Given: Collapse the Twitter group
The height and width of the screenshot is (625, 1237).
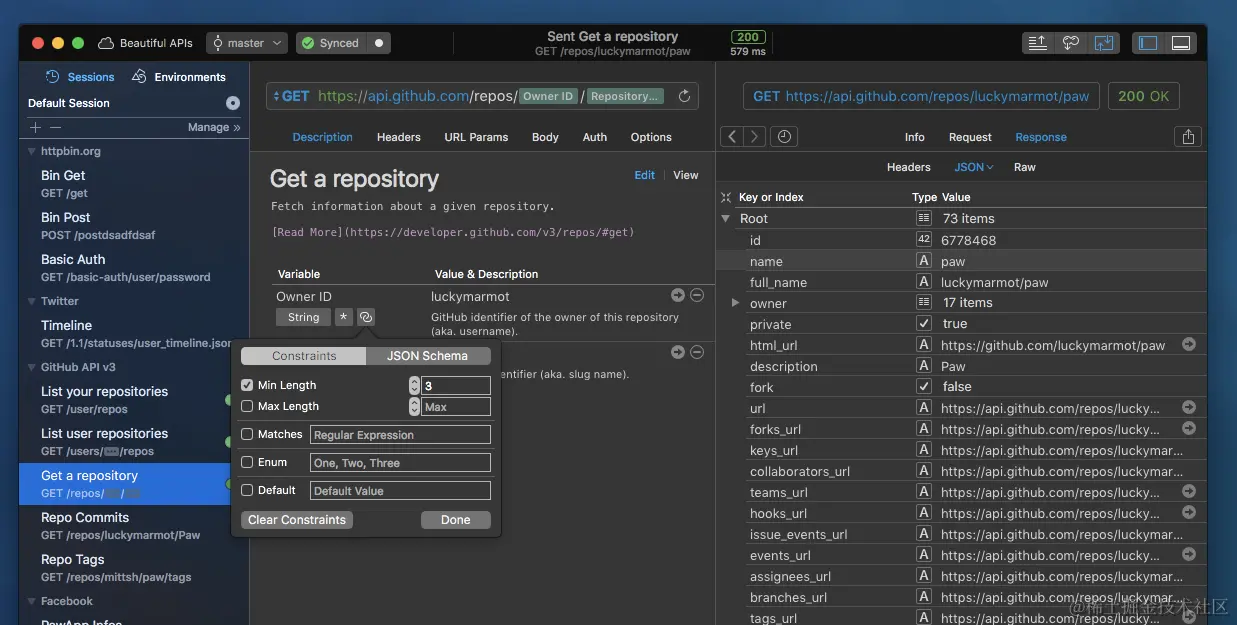Looking at the screenshot, I should coord(31,301).
